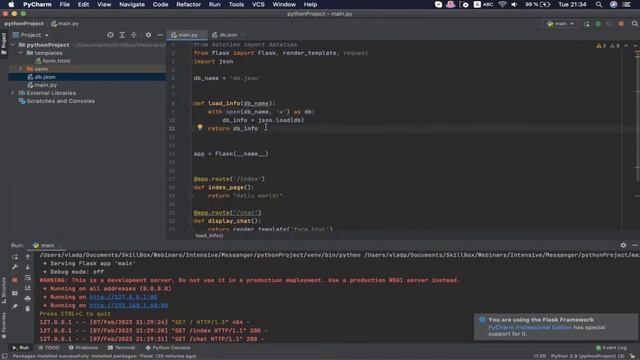Screen dimensions: 640x360
Task: Toggle tool window bars icon in status bar
Action: (x=4, y=356)
